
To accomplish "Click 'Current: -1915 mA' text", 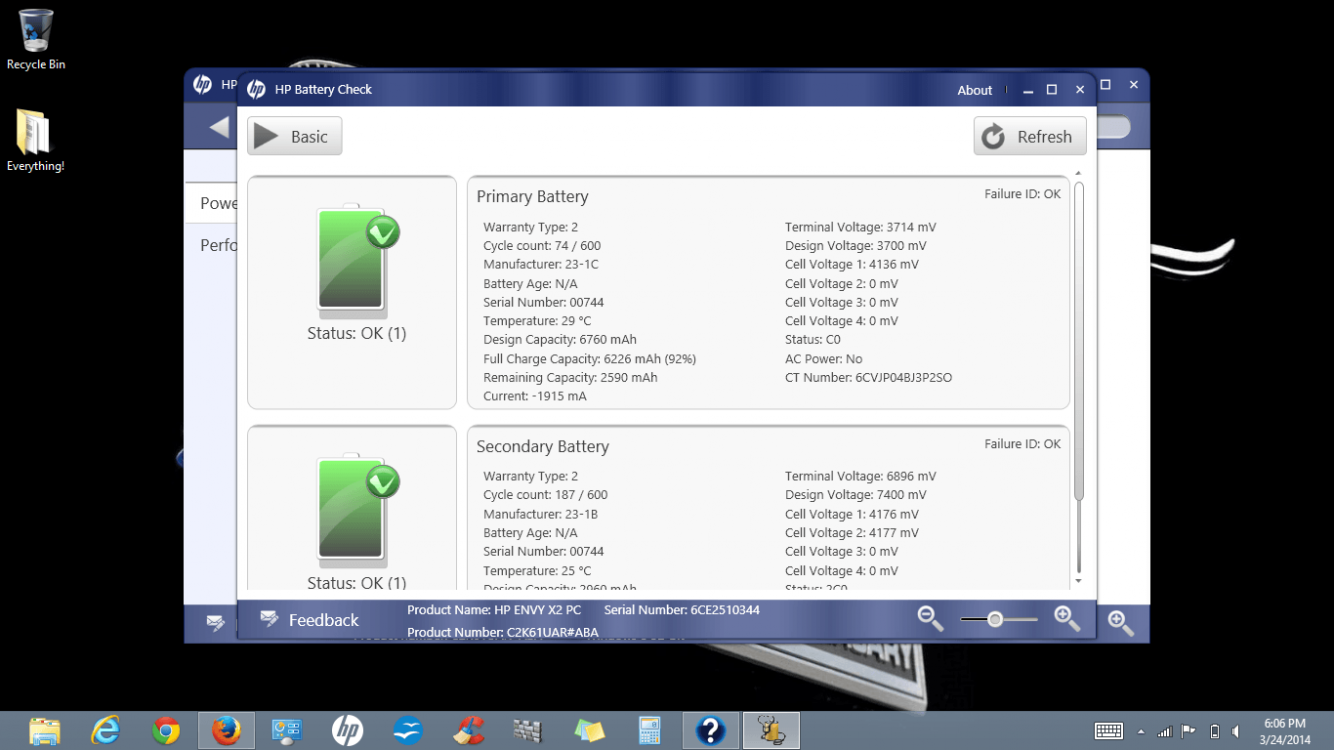I will coord(535,397).
